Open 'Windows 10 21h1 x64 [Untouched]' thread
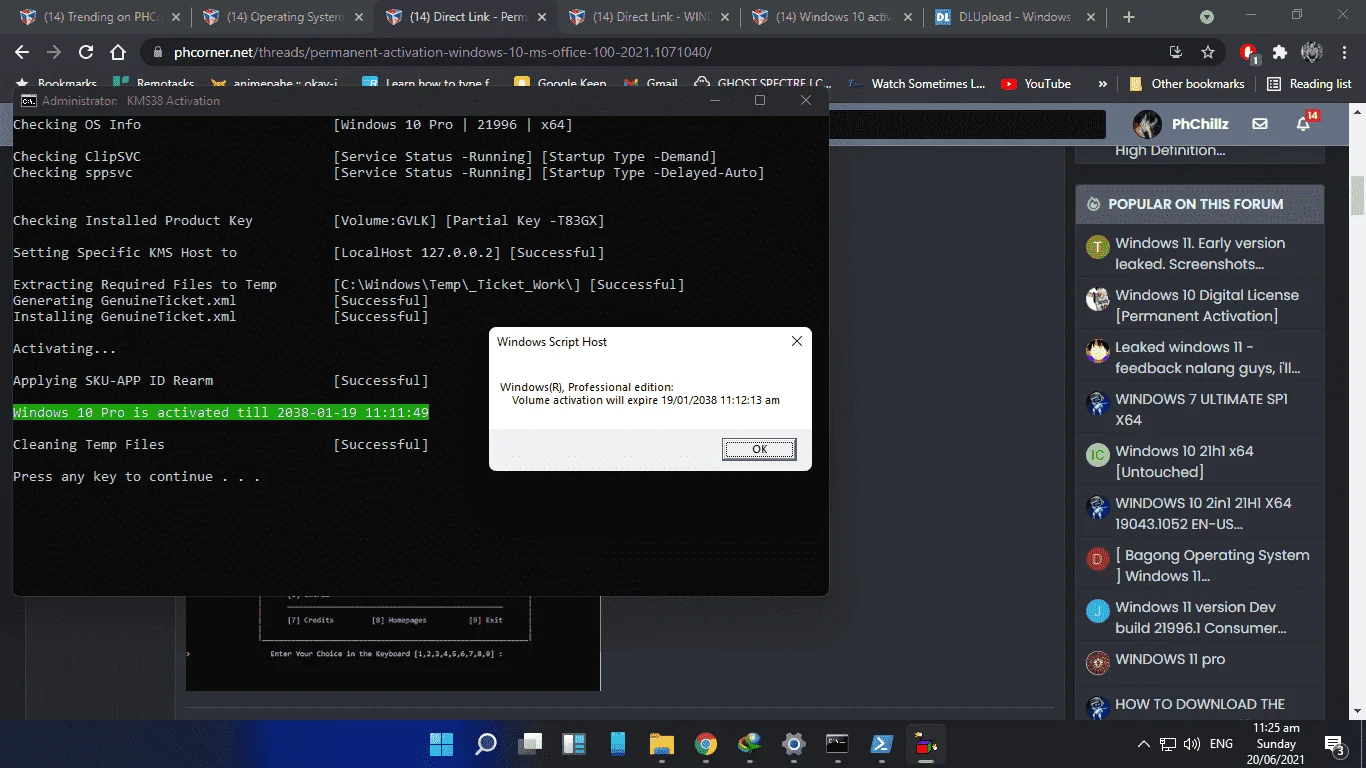This screenshot has width=1366, height=768. (x=1184, y=461)
